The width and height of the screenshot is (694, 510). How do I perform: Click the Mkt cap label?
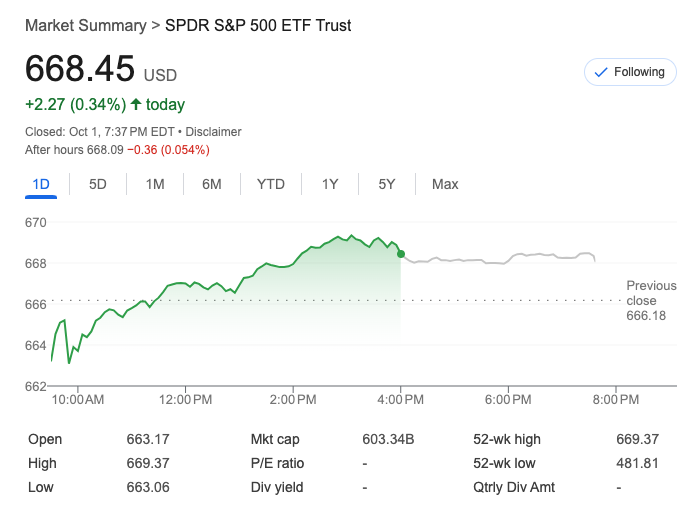[x=275, y=439]
